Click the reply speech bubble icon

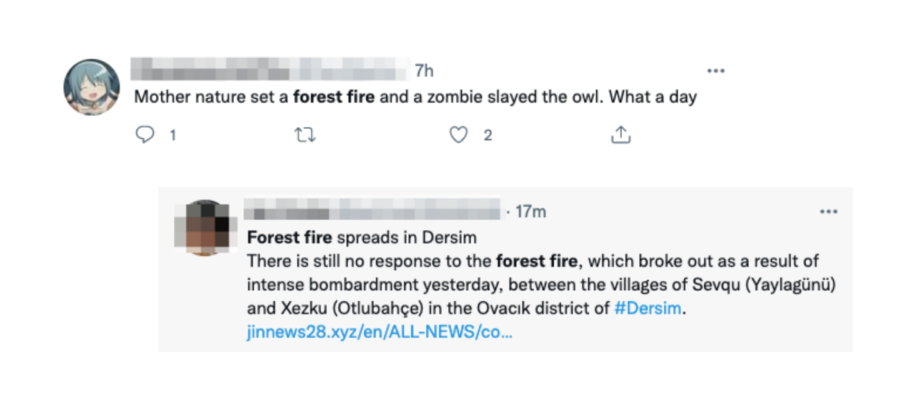145,135
